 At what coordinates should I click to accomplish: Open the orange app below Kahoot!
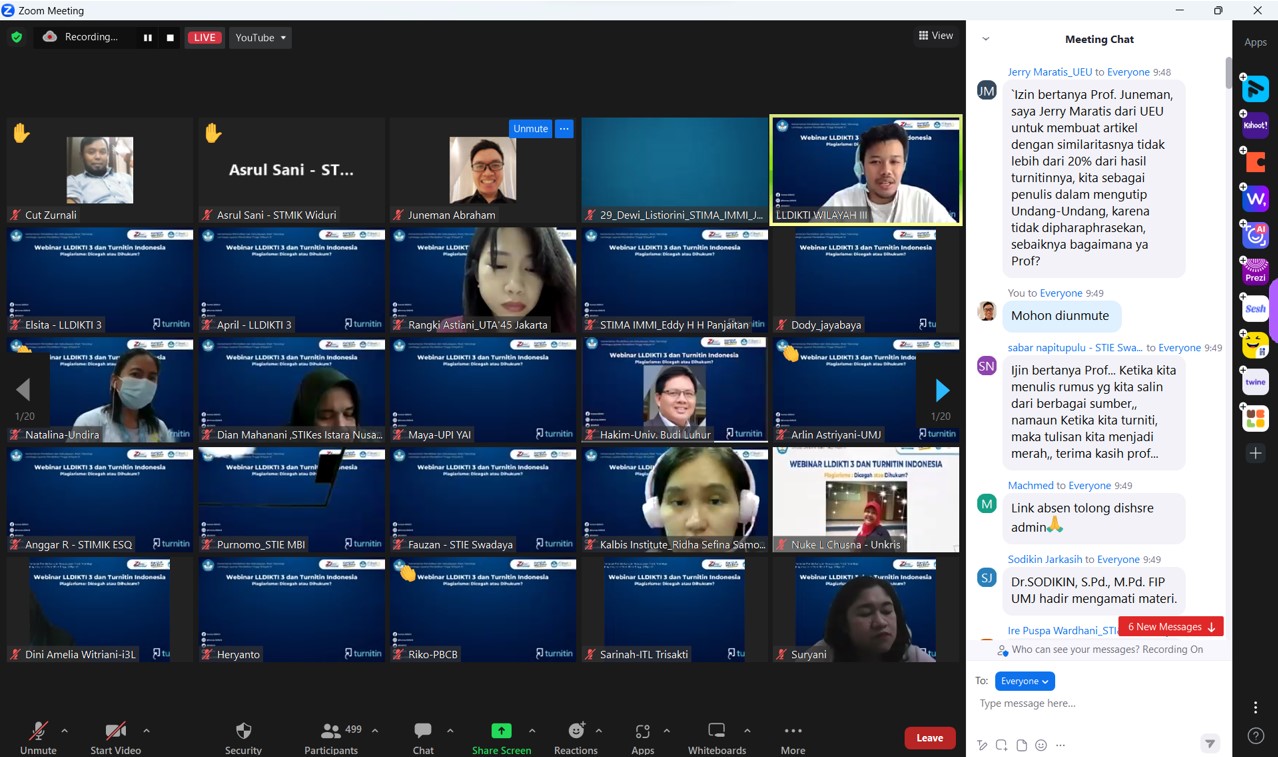1255,162
